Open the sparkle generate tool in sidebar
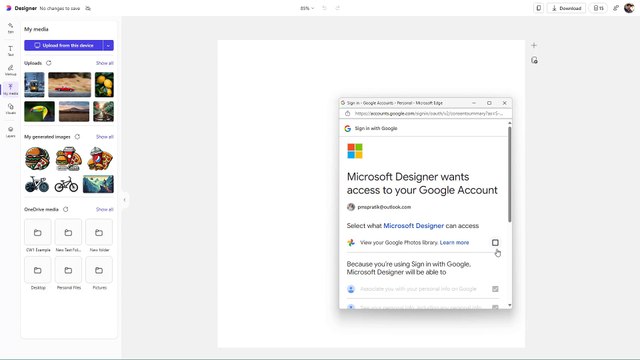Viewport: 640px width, 360px height. click(11, 27)
